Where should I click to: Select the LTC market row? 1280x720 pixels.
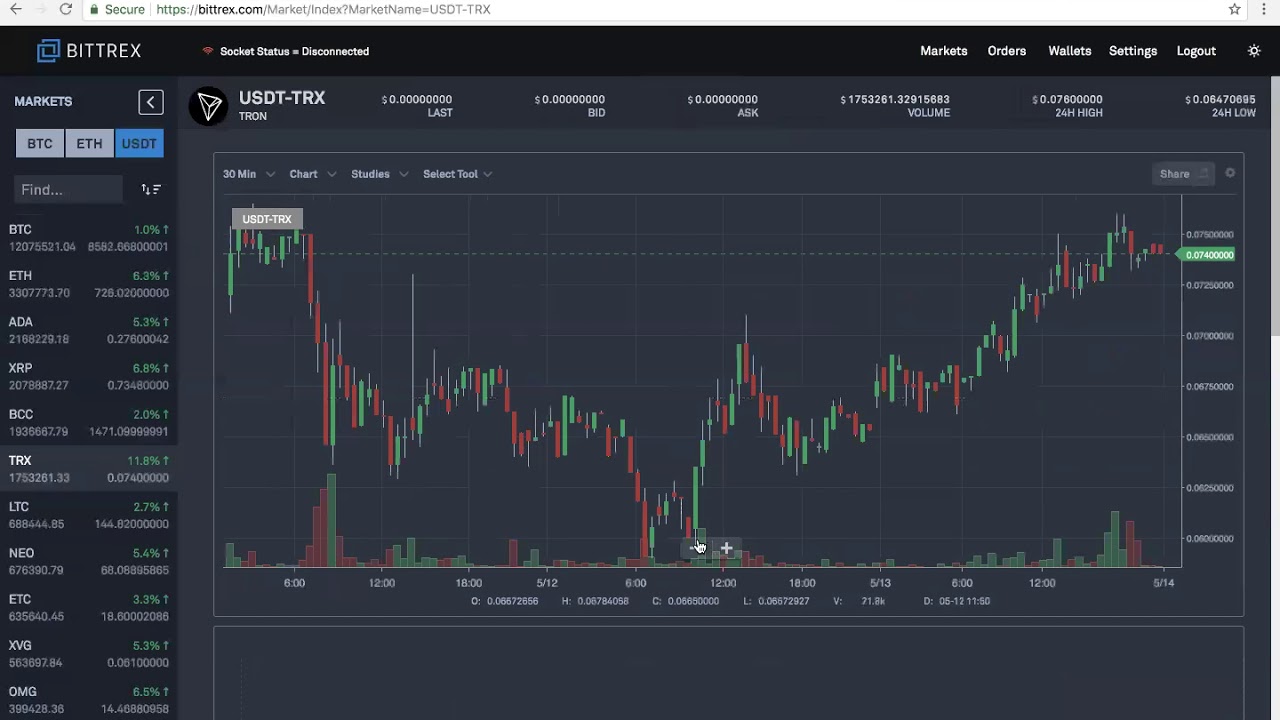[89, 515]
